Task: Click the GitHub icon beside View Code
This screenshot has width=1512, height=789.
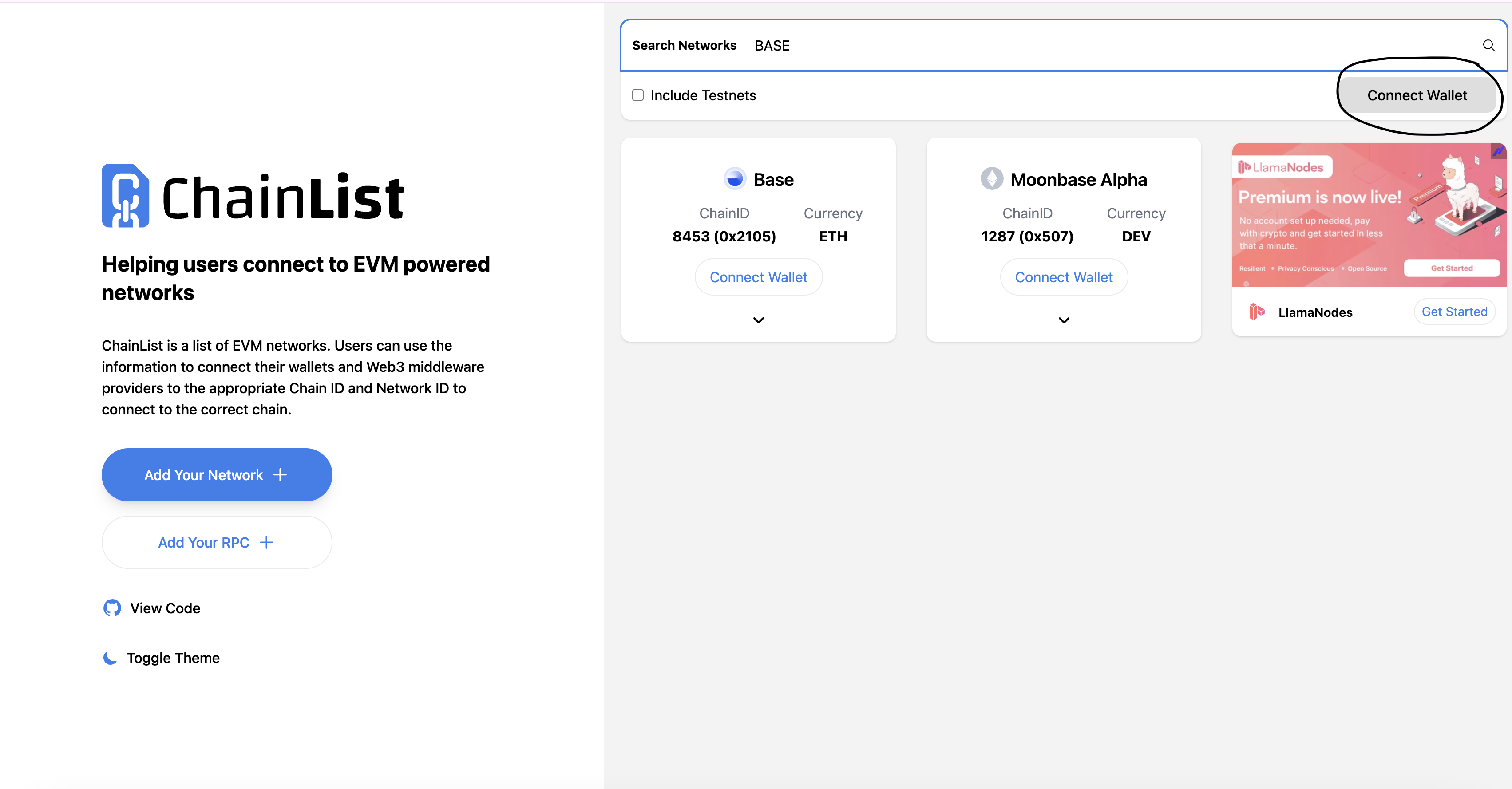Action: [112, 608]
